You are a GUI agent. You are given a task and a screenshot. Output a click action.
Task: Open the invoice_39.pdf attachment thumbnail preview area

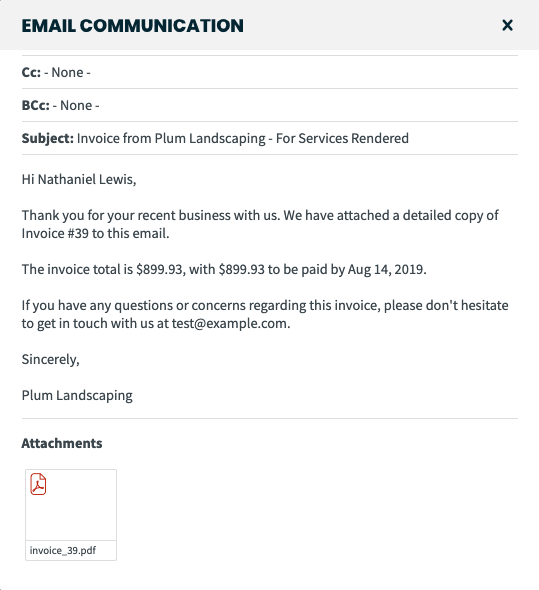pyautogui.click(x=71, y=505)
